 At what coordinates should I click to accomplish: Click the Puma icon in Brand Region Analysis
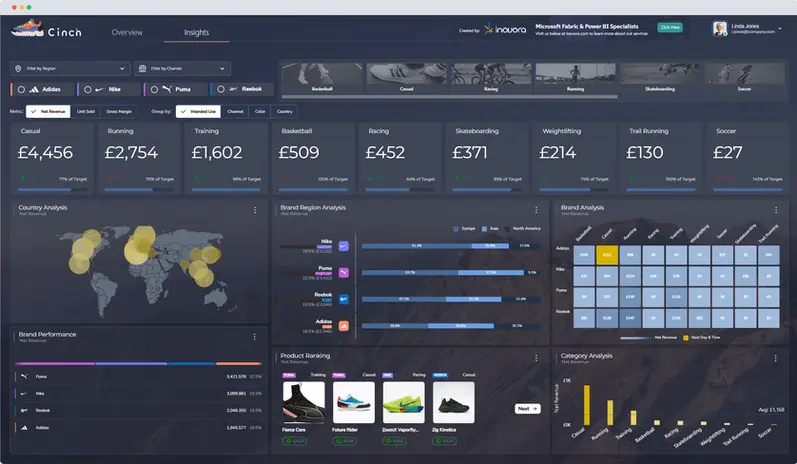(344, 273)
